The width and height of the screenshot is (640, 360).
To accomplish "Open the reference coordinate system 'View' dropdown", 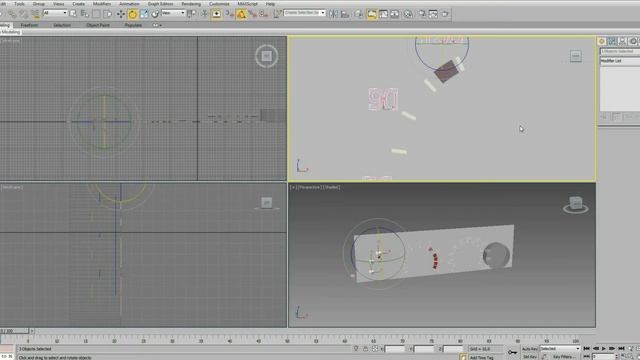I will pyautogui.click(x=173, y=13).
